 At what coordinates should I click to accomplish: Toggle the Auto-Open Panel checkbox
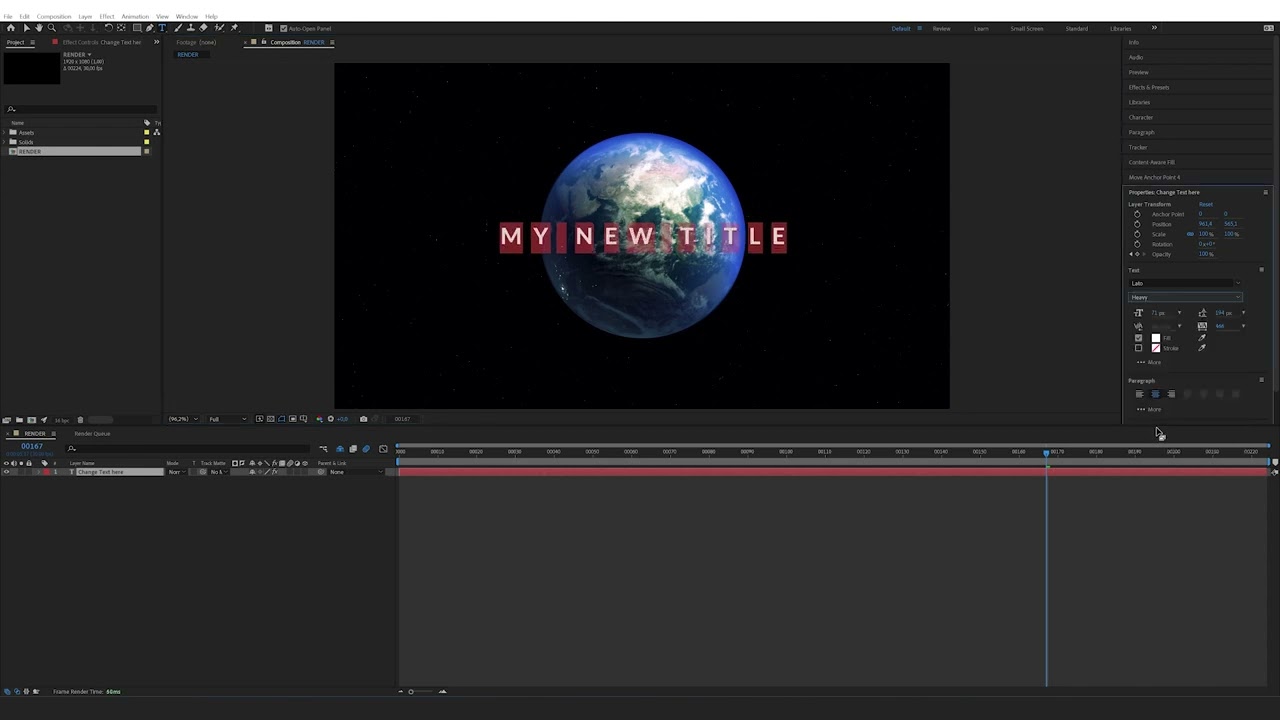(x=284, y=28)
